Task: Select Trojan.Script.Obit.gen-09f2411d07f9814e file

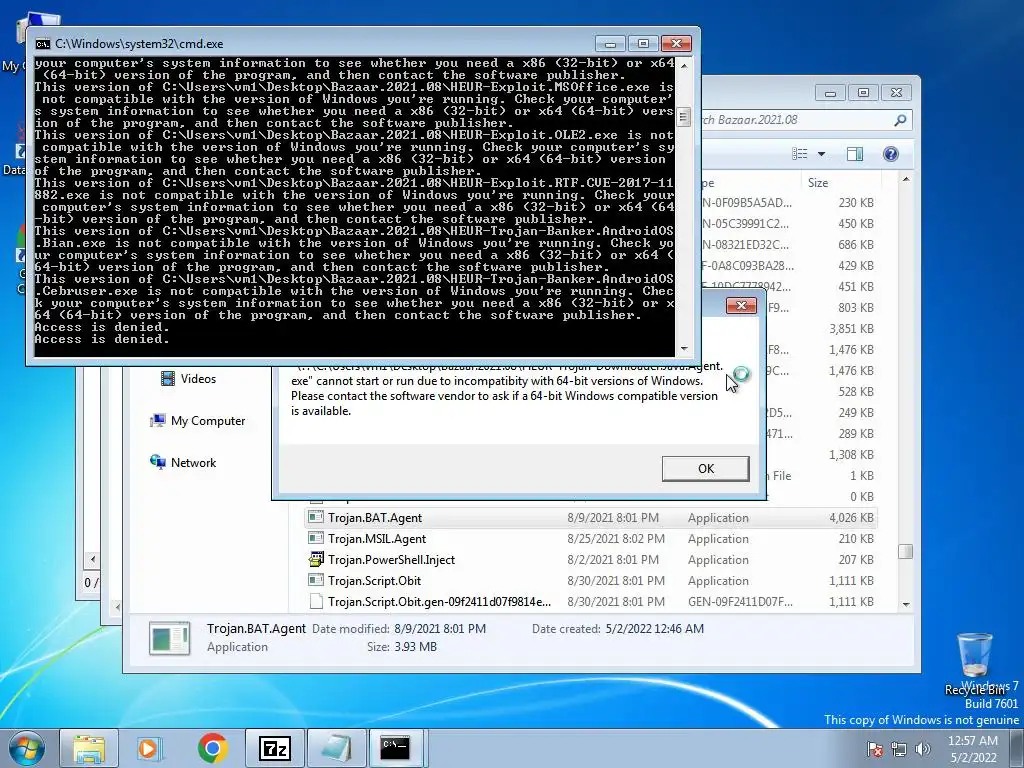Action: [x=591, y=601]
